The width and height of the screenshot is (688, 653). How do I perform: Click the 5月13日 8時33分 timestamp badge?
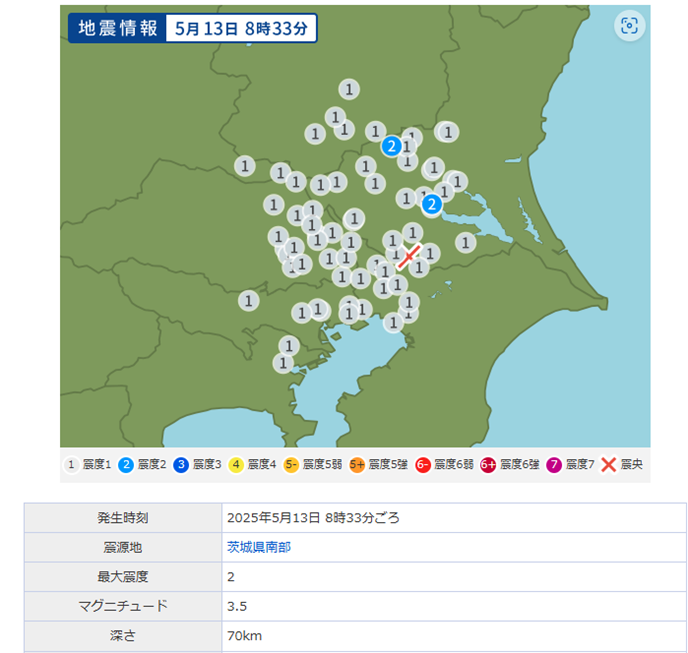point(240,28)
